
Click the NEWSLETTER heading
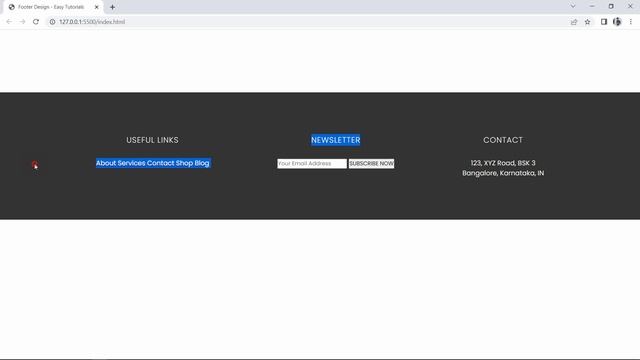point(336,140)
